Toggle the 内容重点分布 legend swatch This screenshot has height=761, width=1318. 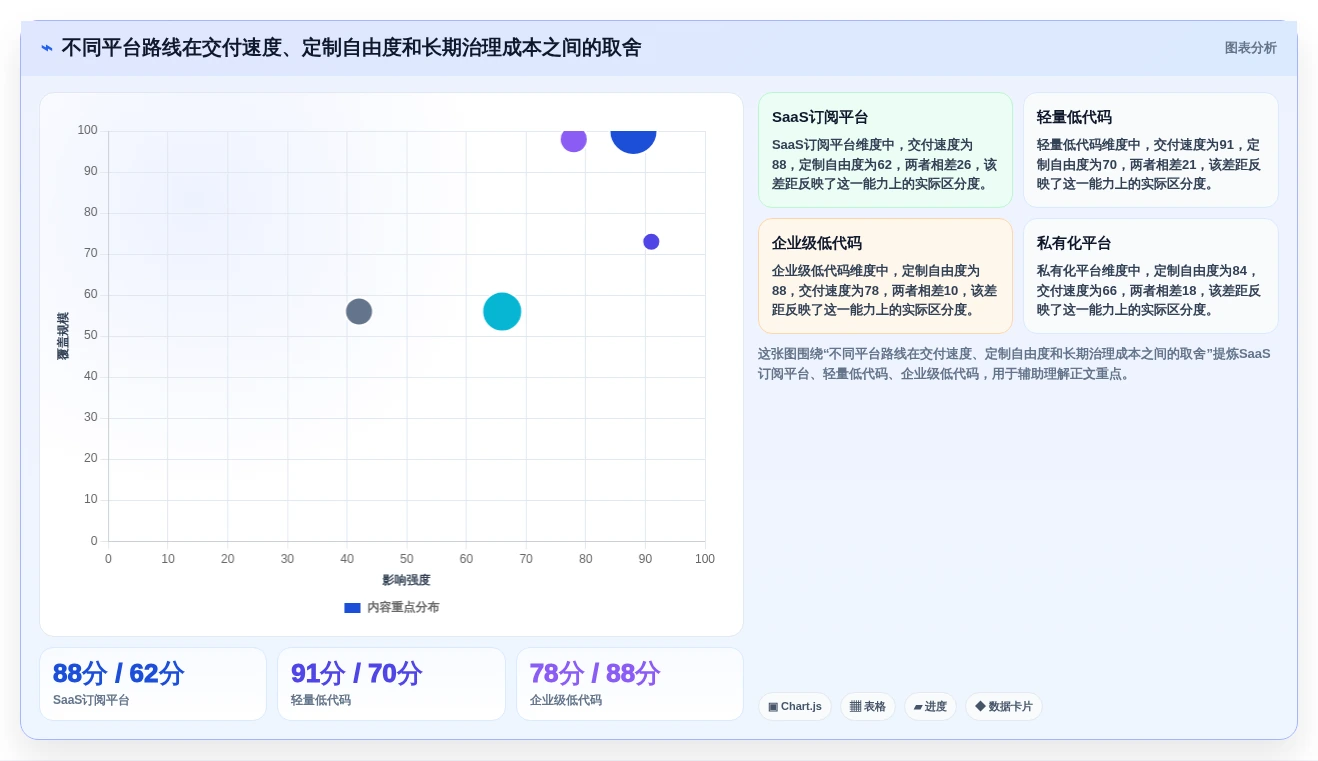click(352, 608)
